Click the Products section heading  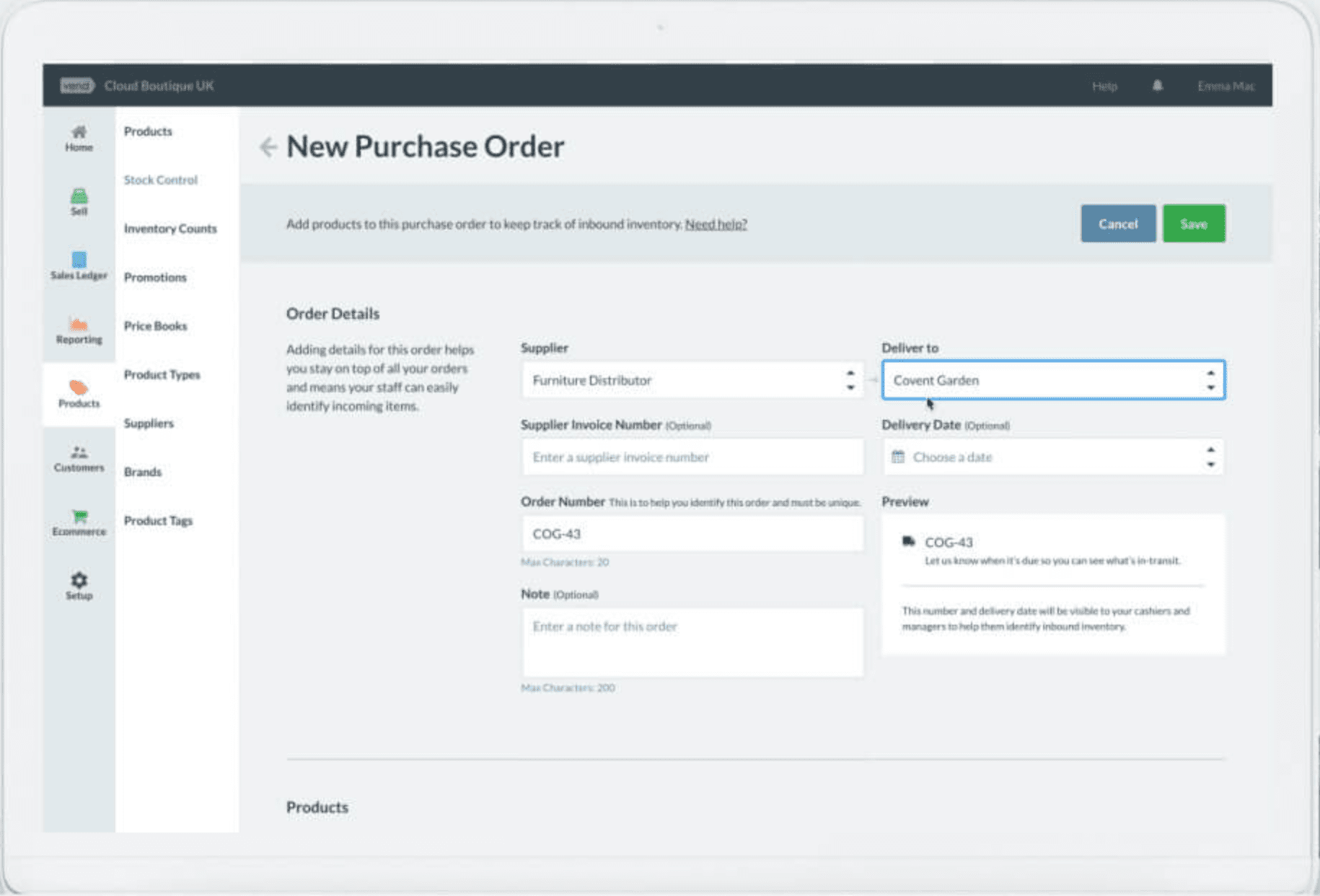[317, 807]
